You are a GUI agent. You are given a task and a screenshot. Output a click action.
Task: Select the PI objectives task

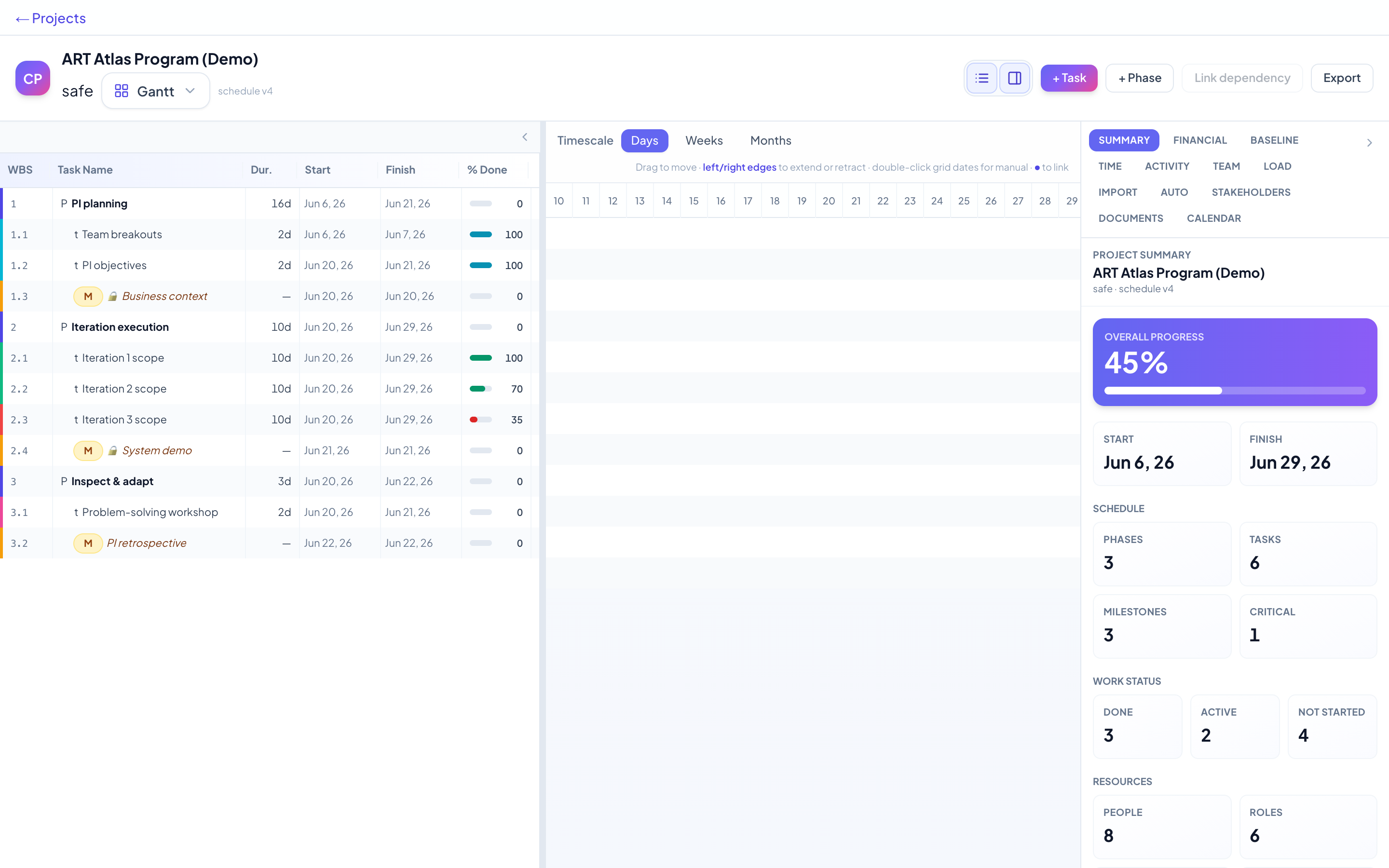tap(114, 265)
